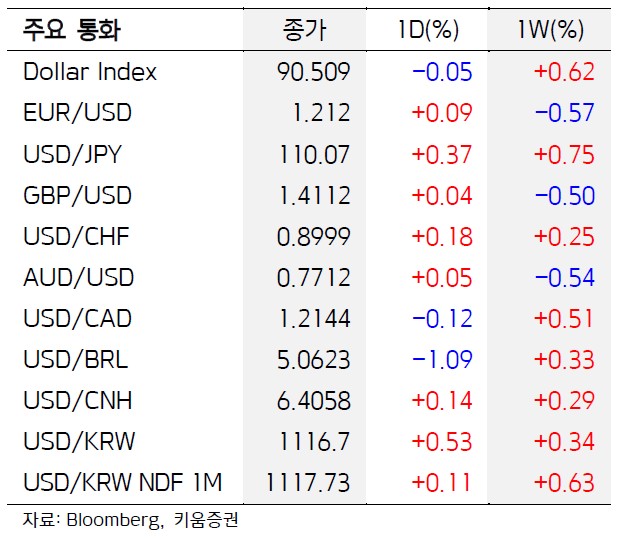The image size is (617, 538).
Task: Click the 주요 통화 column header
Action: [71, 31]
